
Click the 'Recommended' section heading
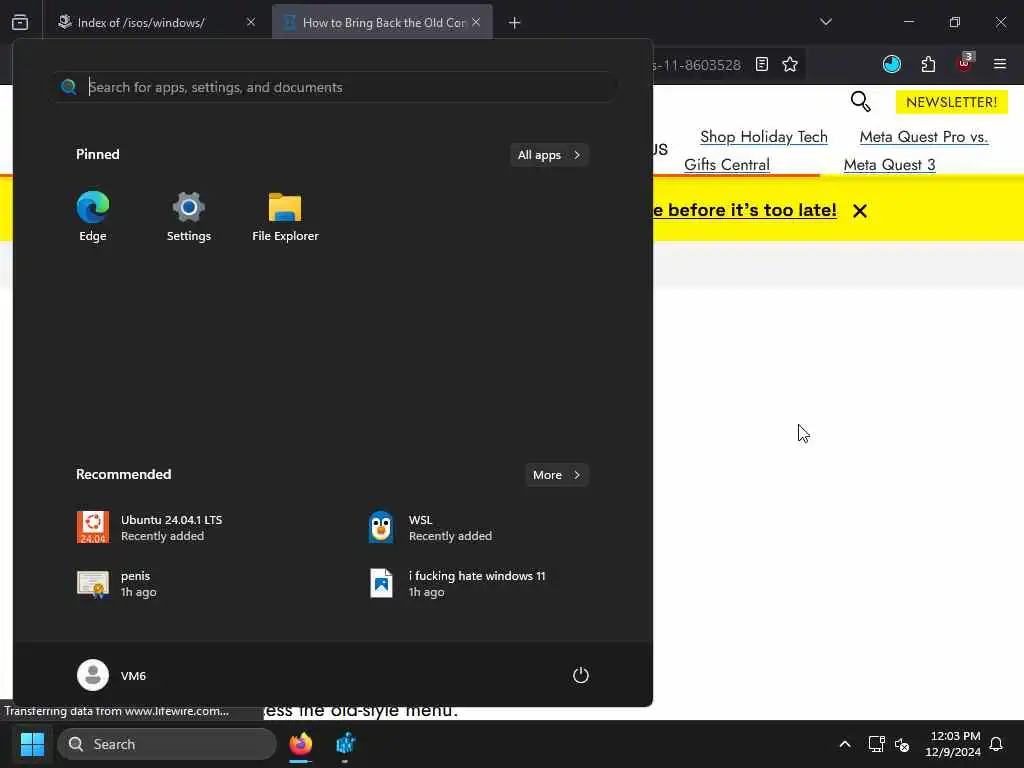(x=123, y=474)
